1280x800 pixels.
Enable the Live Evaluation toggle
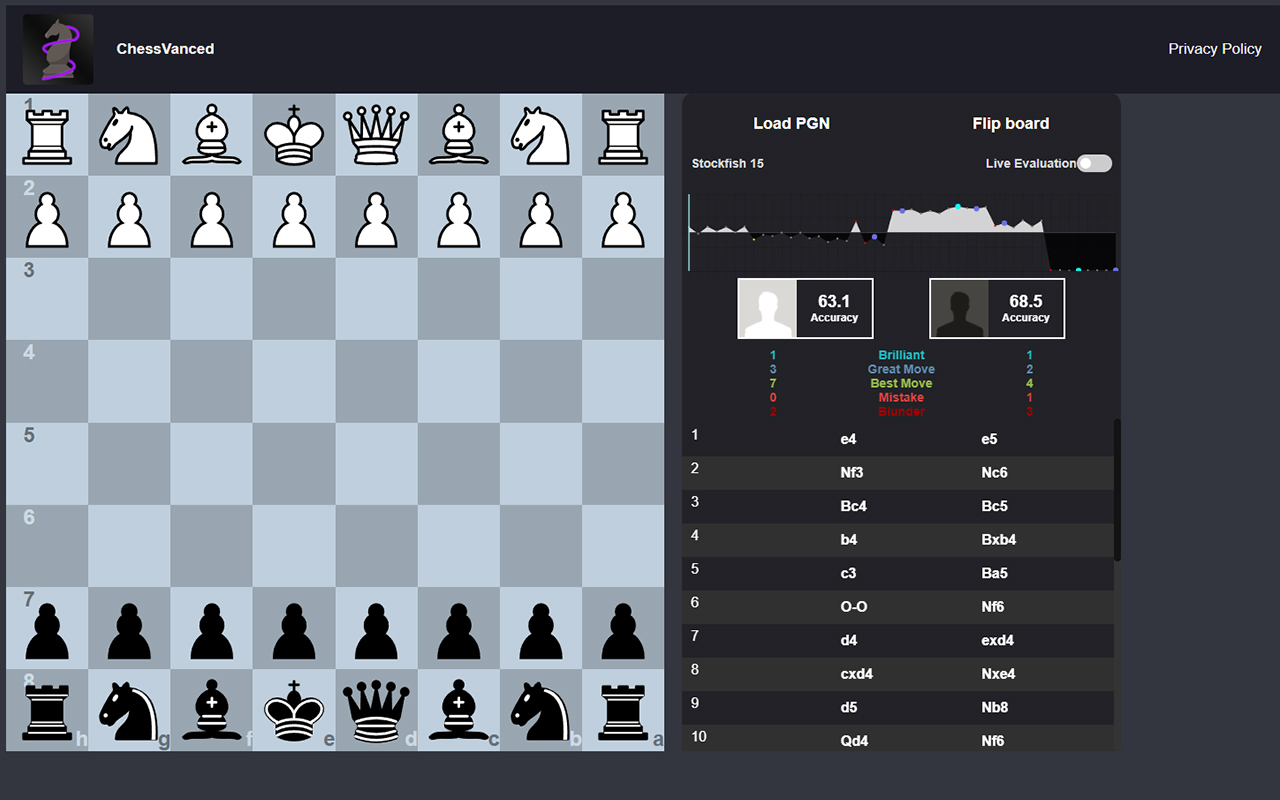[1094, 163]
